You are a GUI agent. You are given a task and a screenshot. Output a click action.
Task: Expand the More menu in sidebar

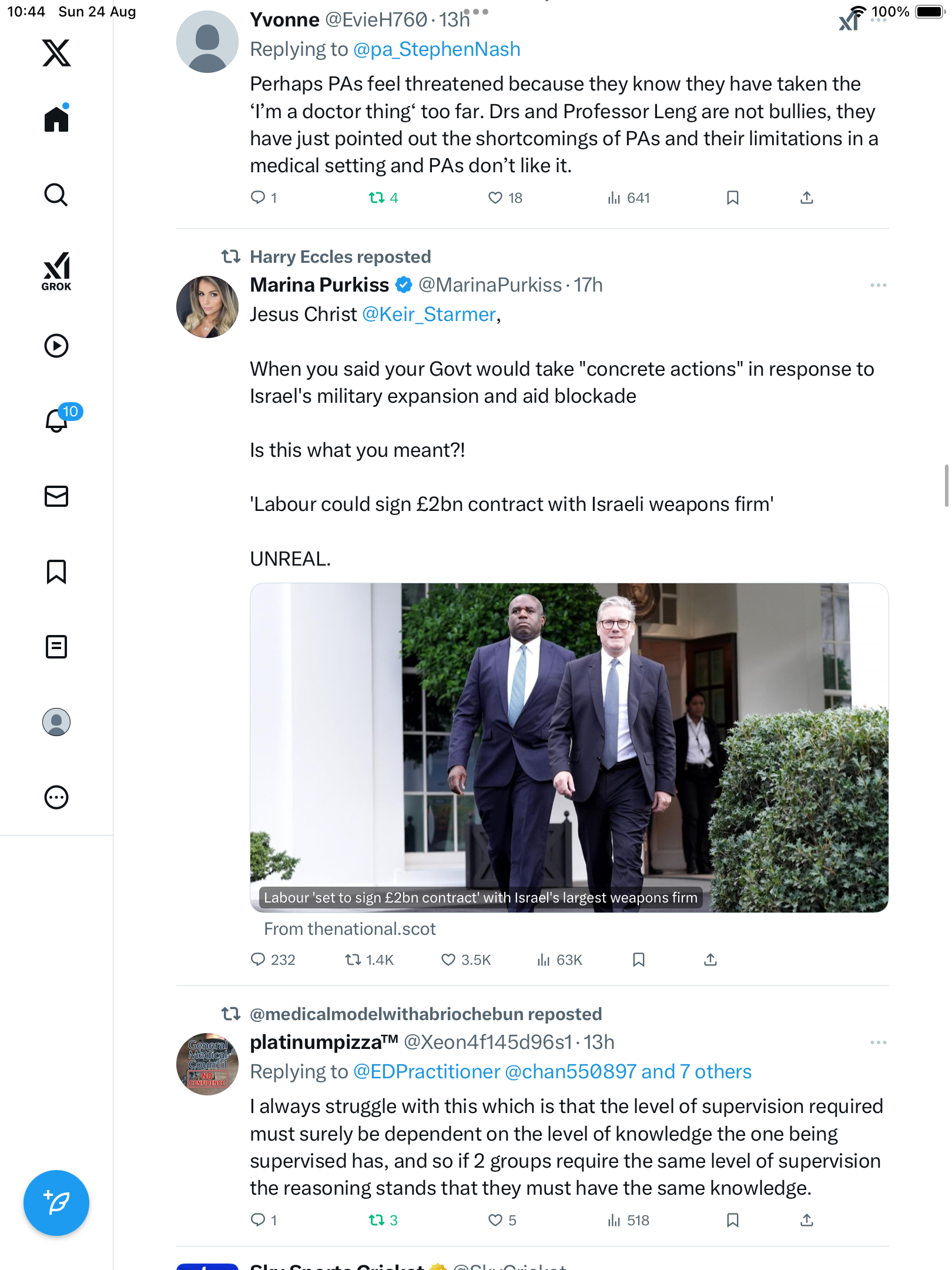[x=56, y=797]
